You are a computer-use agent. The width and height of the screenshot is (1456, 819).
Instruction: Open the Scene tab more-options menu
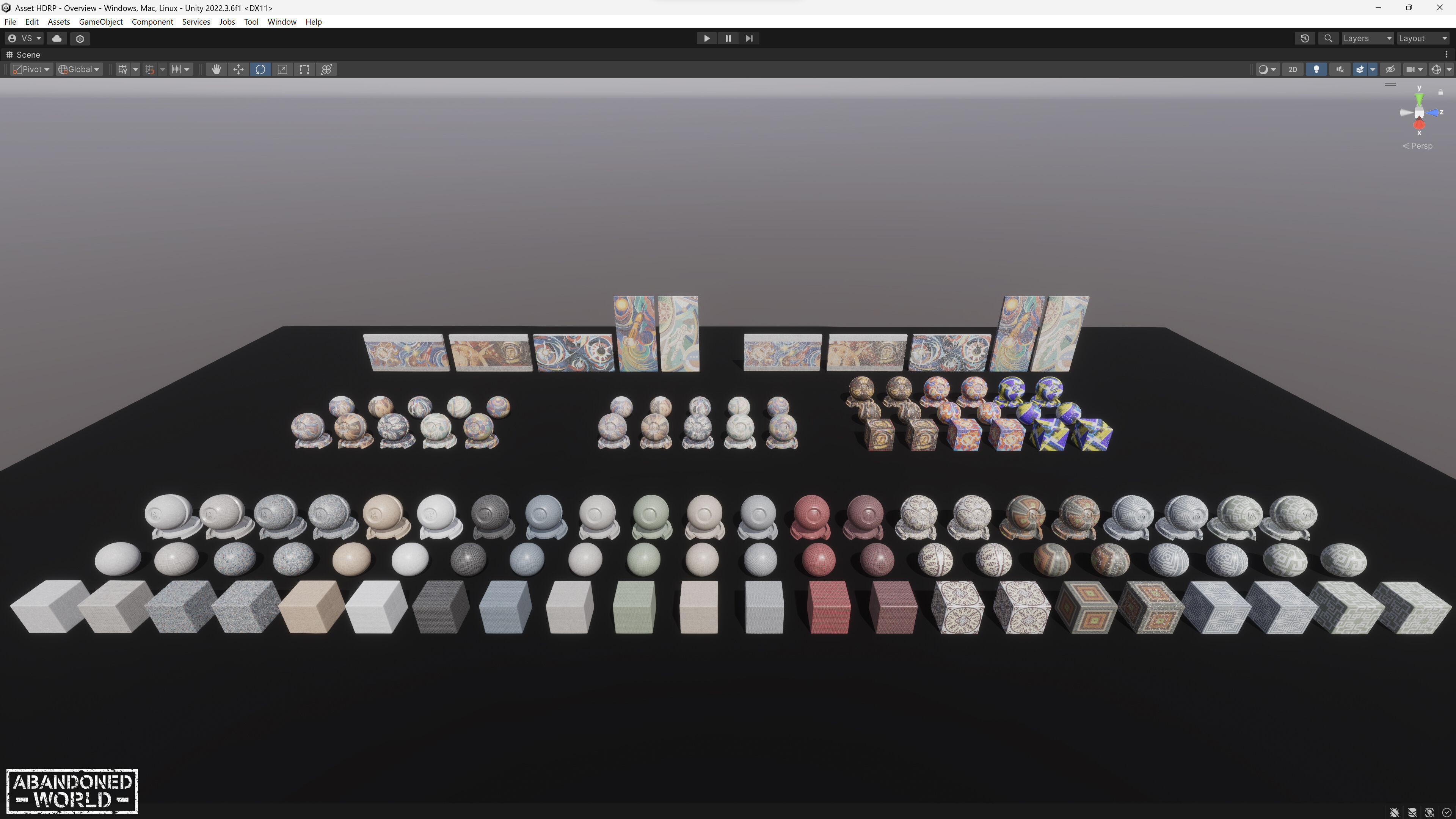click(x=1447, y=54)
